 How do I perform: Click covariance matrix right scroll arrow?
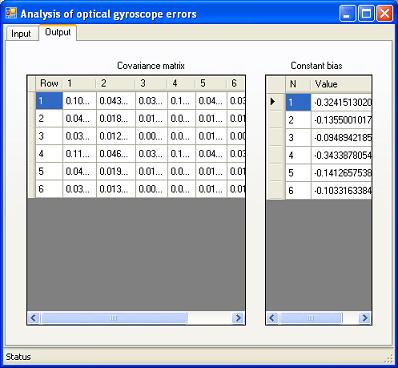[238, 318]
